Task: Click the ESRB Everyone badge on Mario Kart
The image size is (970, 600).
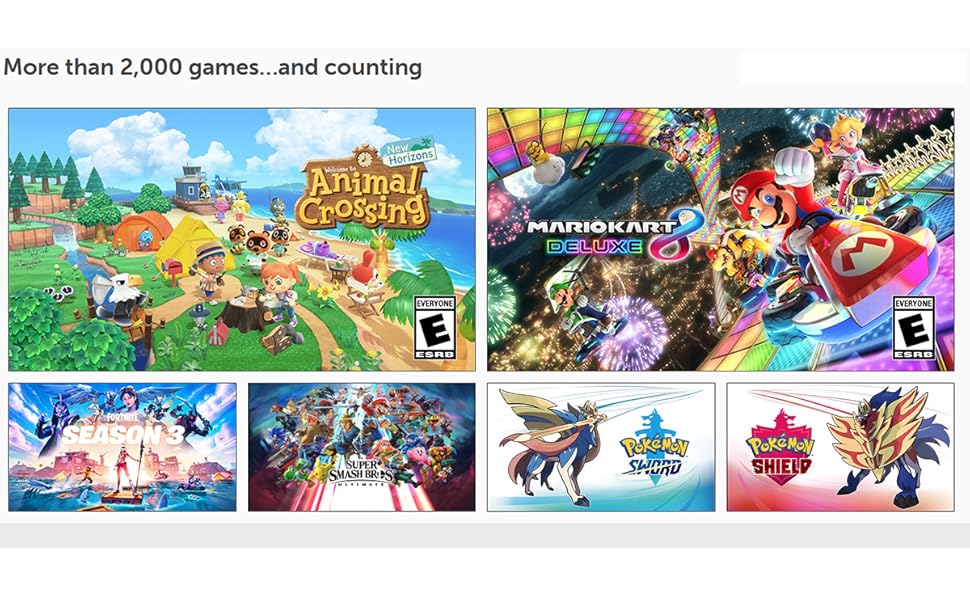Action: tap(914, 328)
